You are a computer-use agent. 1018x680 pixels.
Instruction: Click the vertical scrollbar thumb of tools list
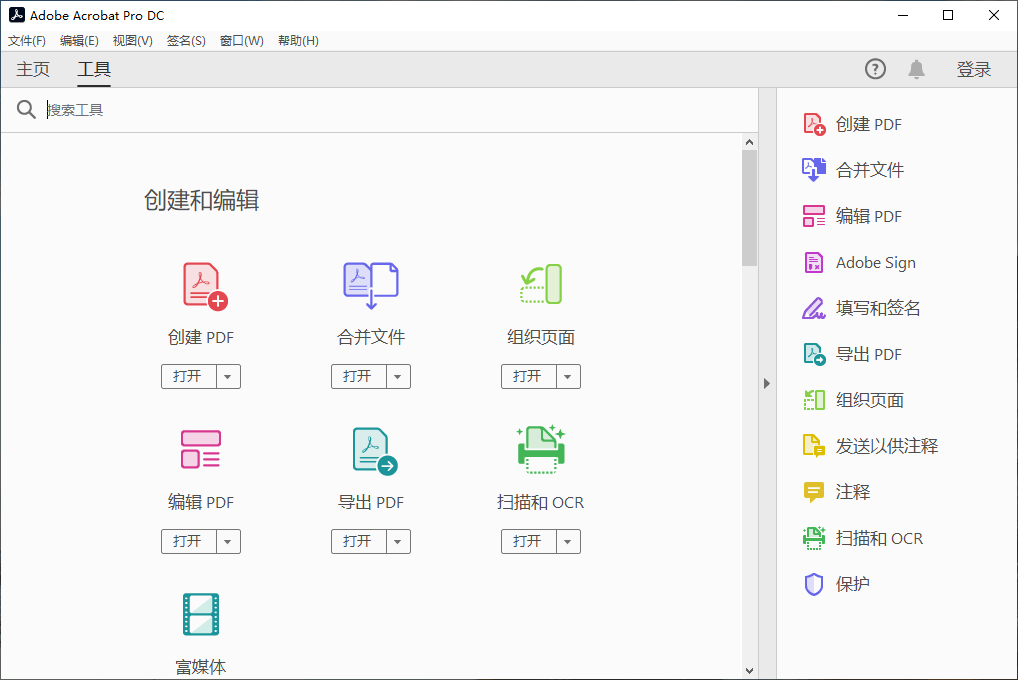pyautogui.click(x=749, y=208)
